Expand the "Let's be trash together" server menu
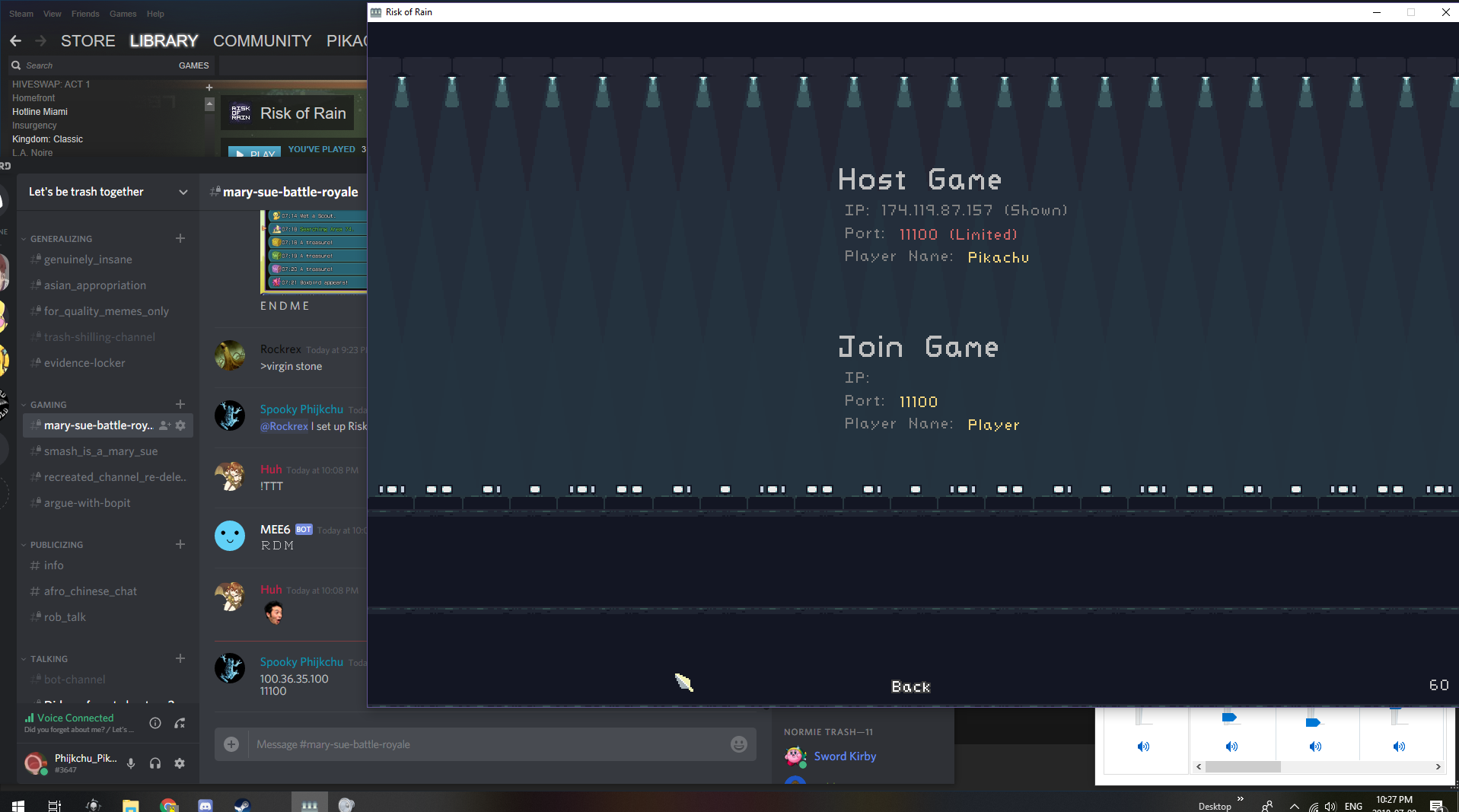The width and height of the screenshot is (1459, 812). pos(183,192)
